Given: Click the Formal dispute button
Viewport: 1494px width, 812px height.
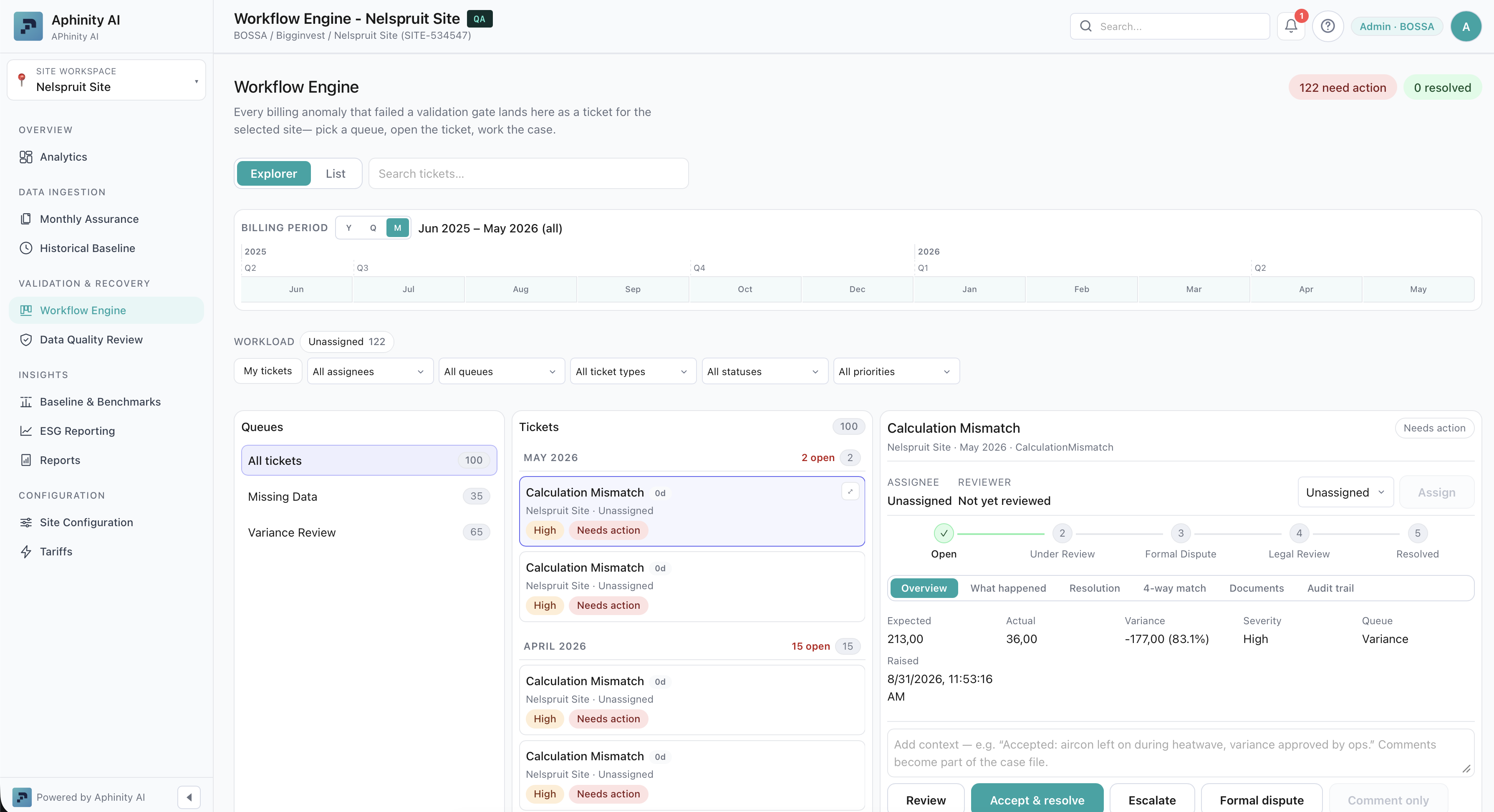Looking at the screenshot, I should (x=1262, y=799).
